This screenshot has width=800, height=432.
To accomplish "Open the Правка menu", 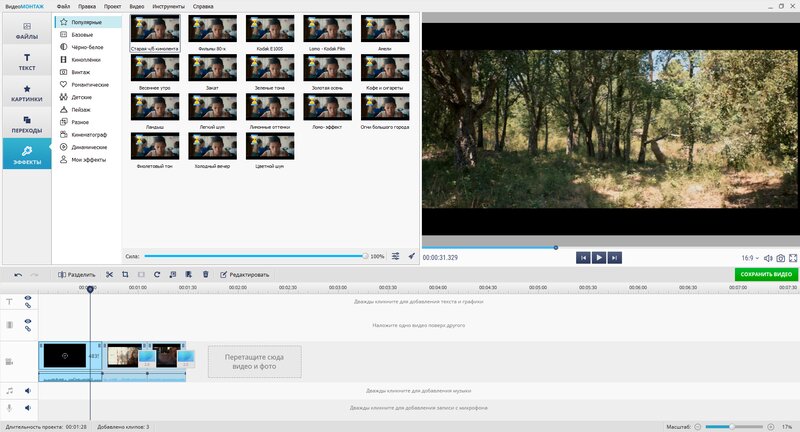I will click(87, 6).
